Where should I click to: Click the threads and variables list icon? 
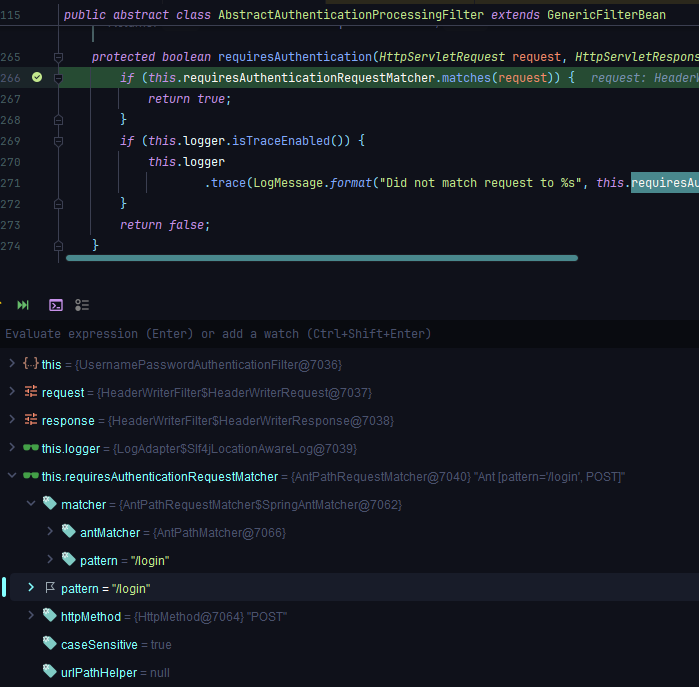click(82, 305)
